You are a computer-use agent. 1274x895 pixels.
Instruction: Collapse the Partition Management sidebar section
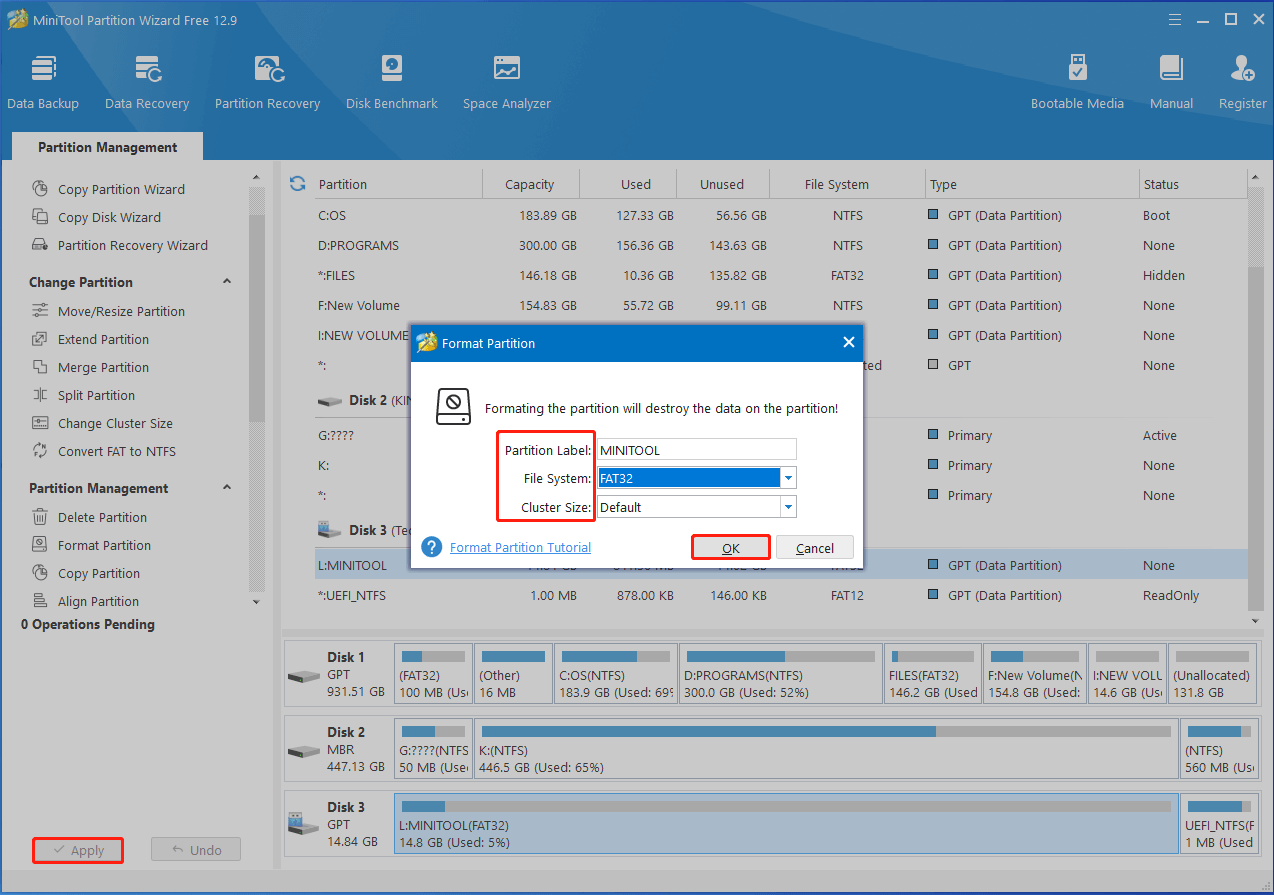tap(227, 488)
